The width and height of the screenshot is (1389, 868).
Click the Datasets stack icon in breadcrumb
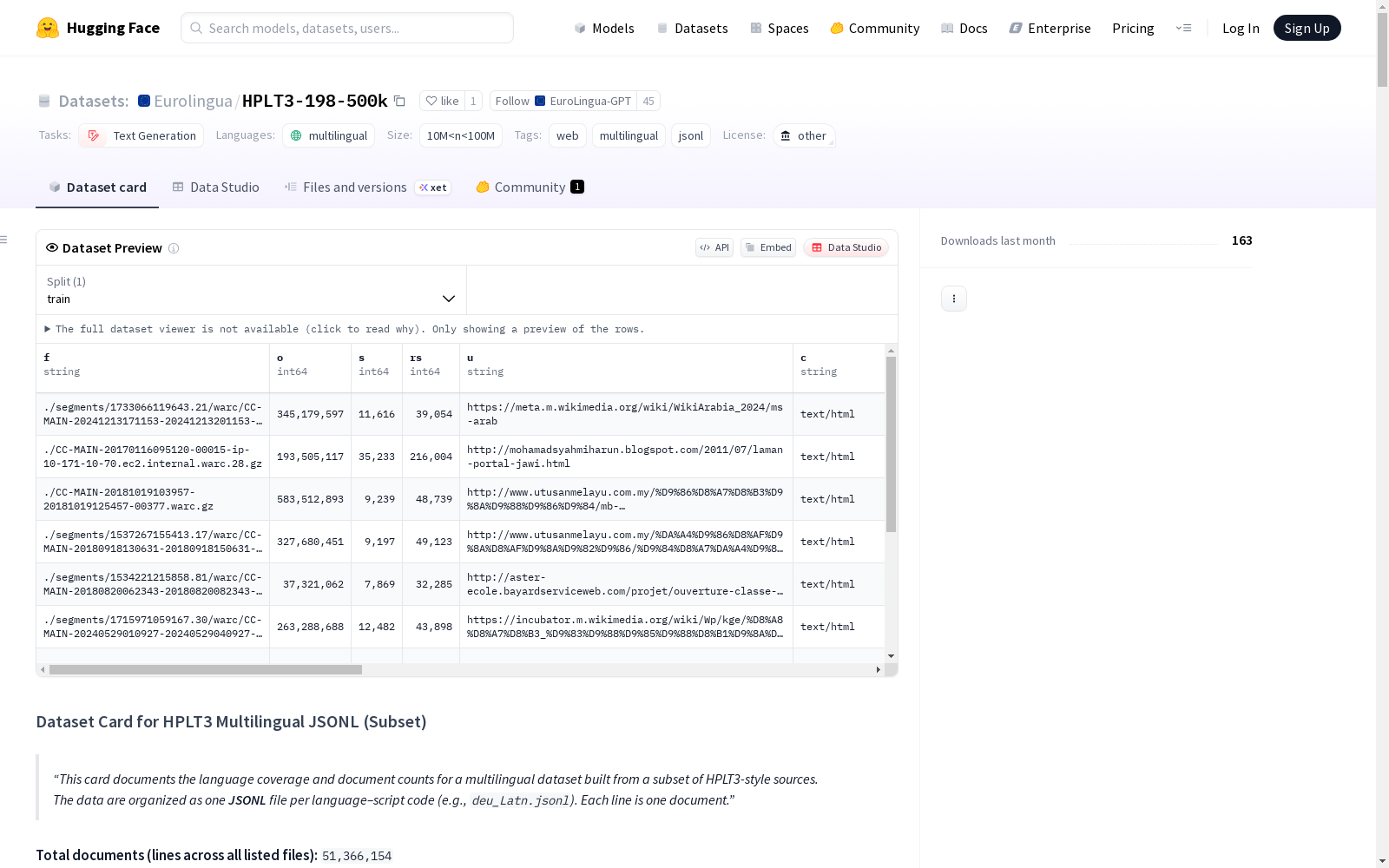[44, 101]
